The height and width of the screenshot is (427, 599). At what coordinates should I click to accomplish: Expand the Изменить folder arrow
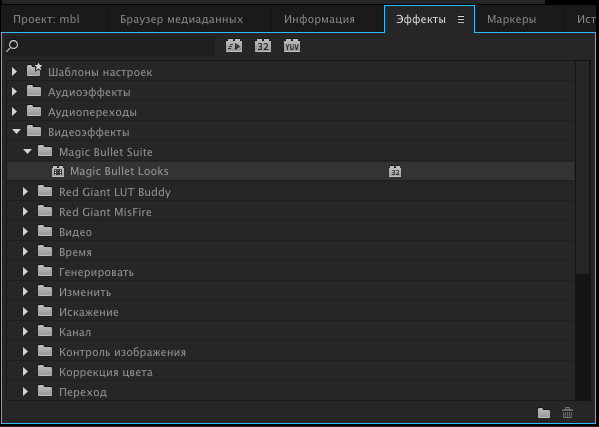[26, 291]
